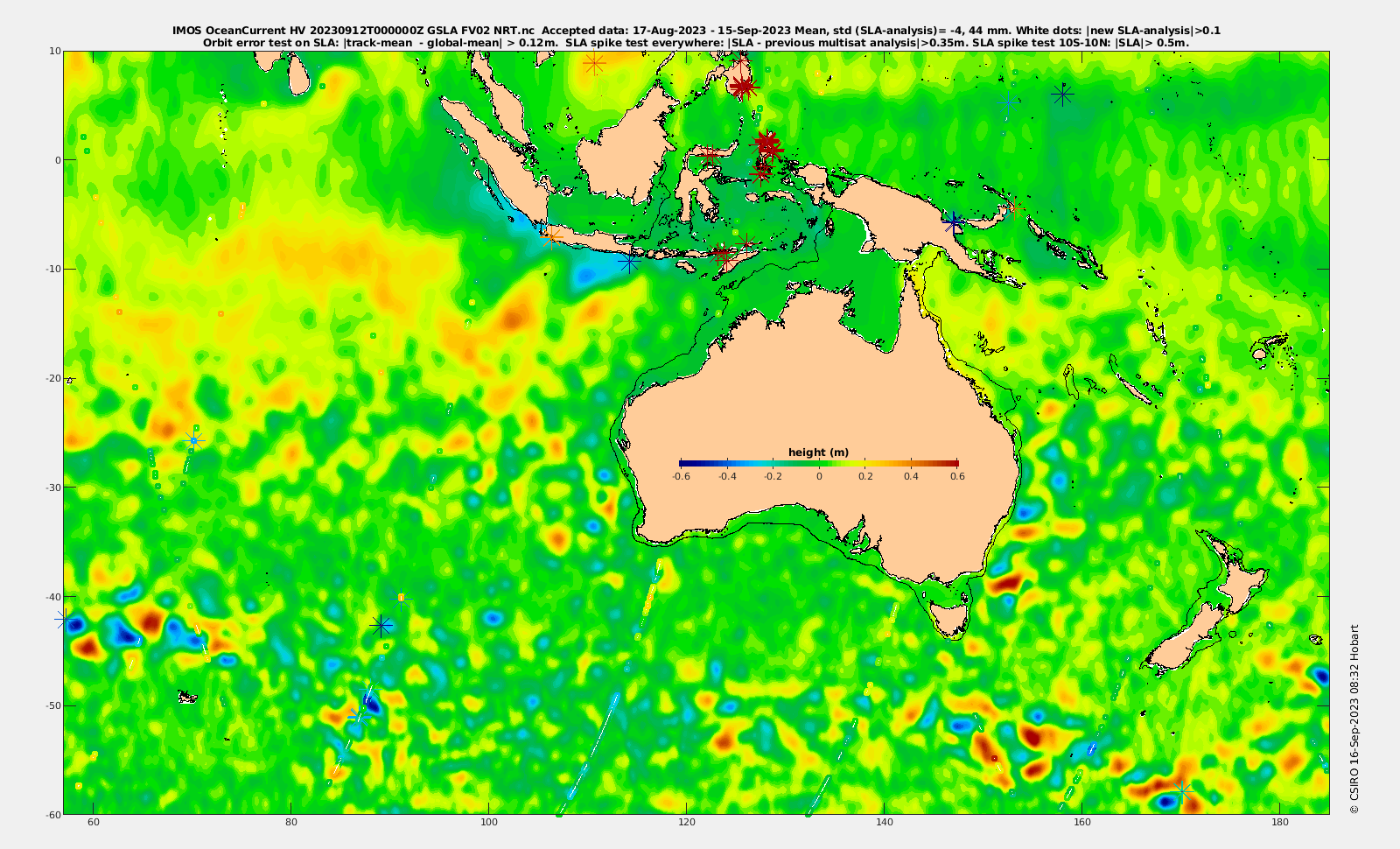Click longitude tick label 160
Viewport: 1400px width, 849px height.
click(x=1082, y=822)
